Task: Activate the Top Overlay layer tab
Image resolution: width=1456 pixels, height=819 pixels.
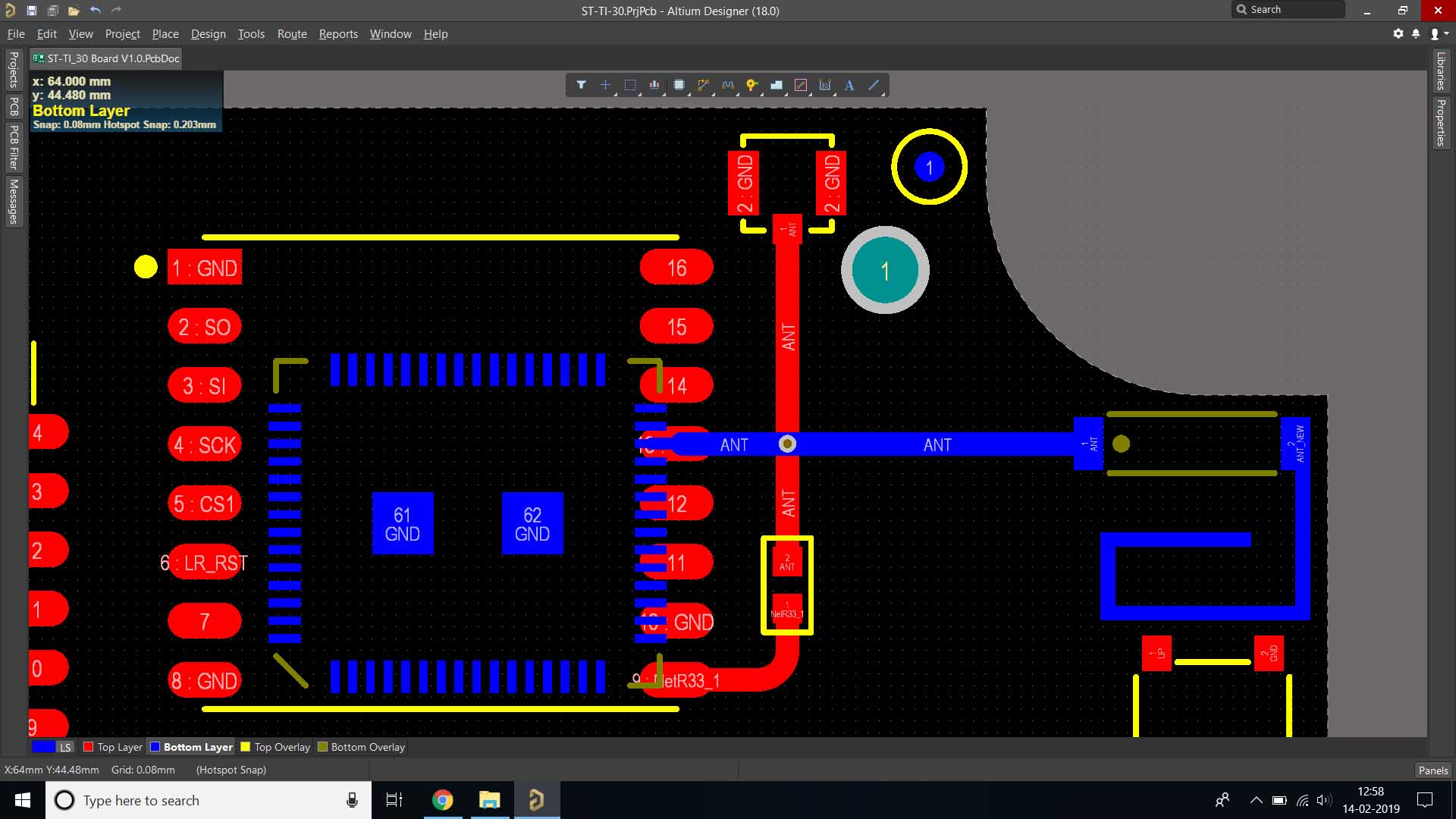Action: point(275,747)
